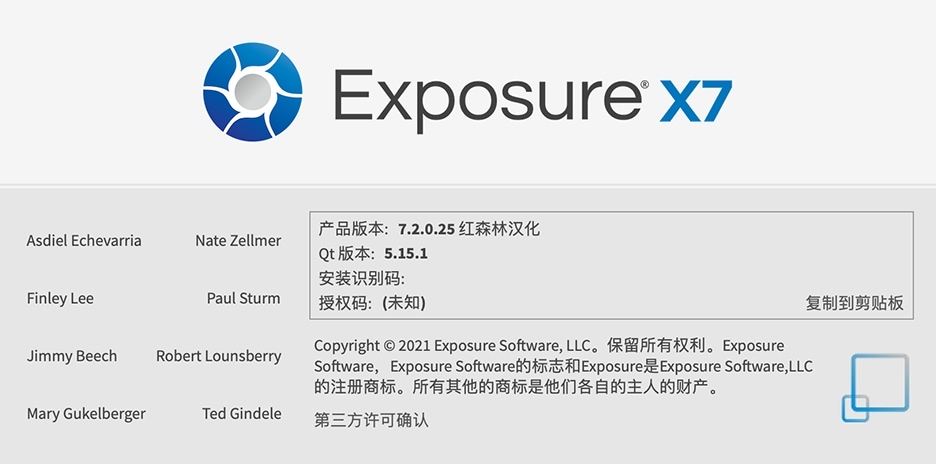Click the name Robert Lounsberry

click(218, 357)
